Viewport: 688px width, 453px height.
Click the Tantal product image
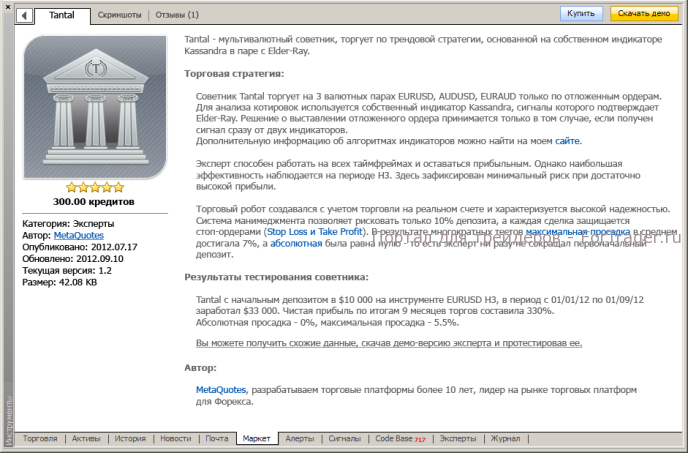click(95, 108)
